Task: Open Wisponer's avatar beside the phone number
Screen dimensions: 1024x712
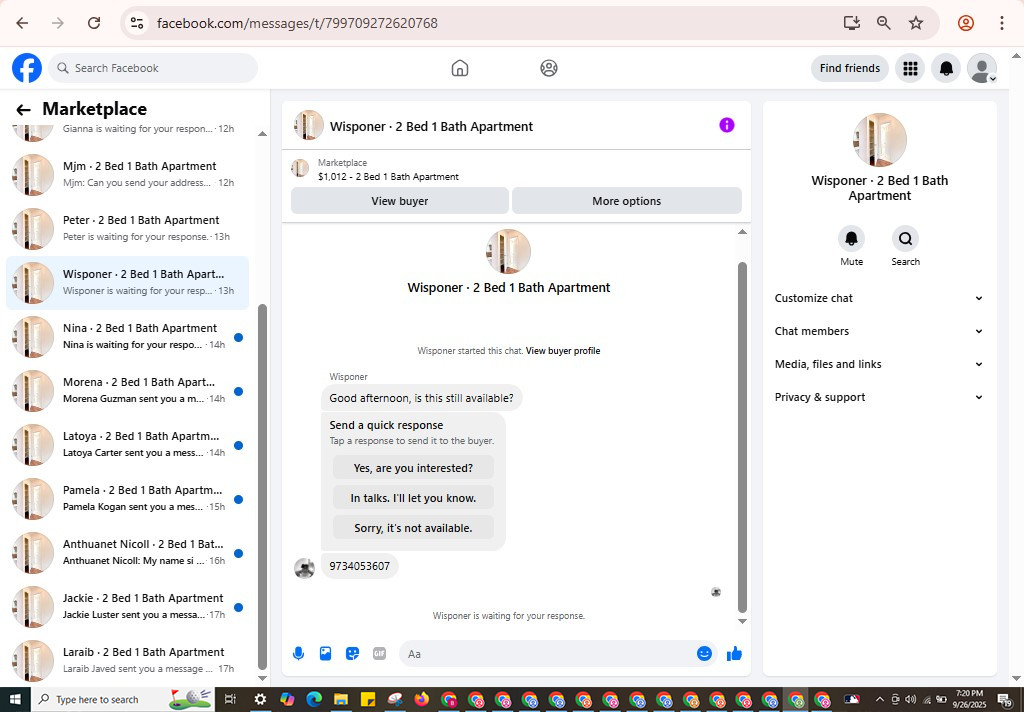Action: 304,568
